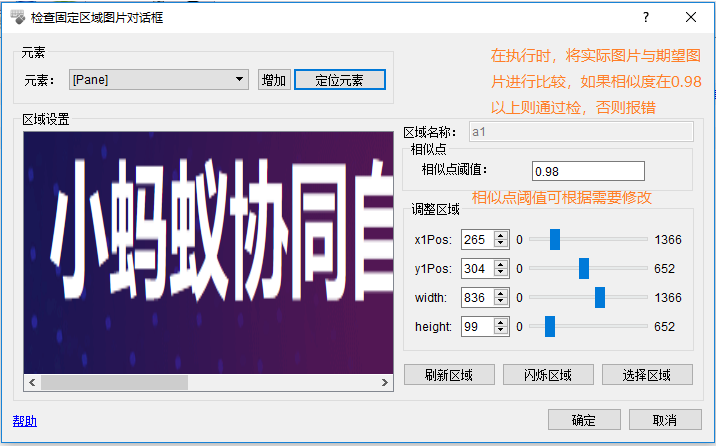Click the 相似点阈值 field showing 0.98
This screenshot has width=719, height=446.
click(x=588, y=171)
